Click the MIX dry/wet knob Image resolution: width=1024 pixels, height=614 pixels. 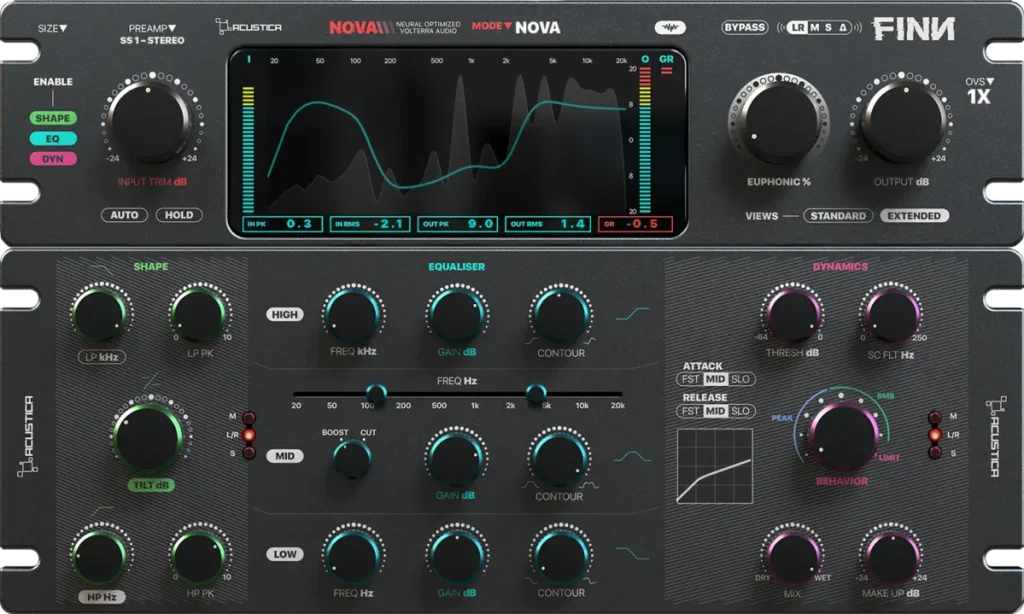pyautogui.click(x=792, y=555)
